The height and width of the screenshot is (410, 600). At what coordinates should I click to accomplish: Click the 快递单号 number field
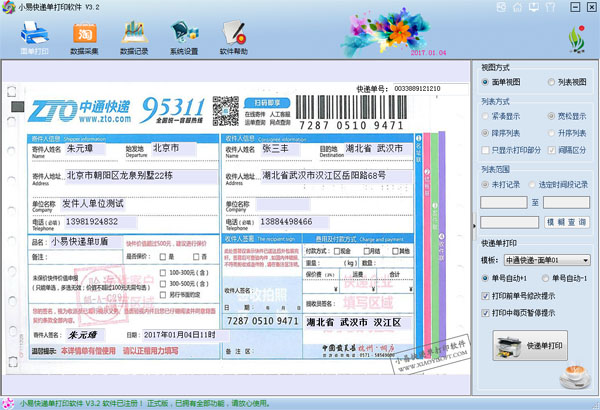point(430,89)
